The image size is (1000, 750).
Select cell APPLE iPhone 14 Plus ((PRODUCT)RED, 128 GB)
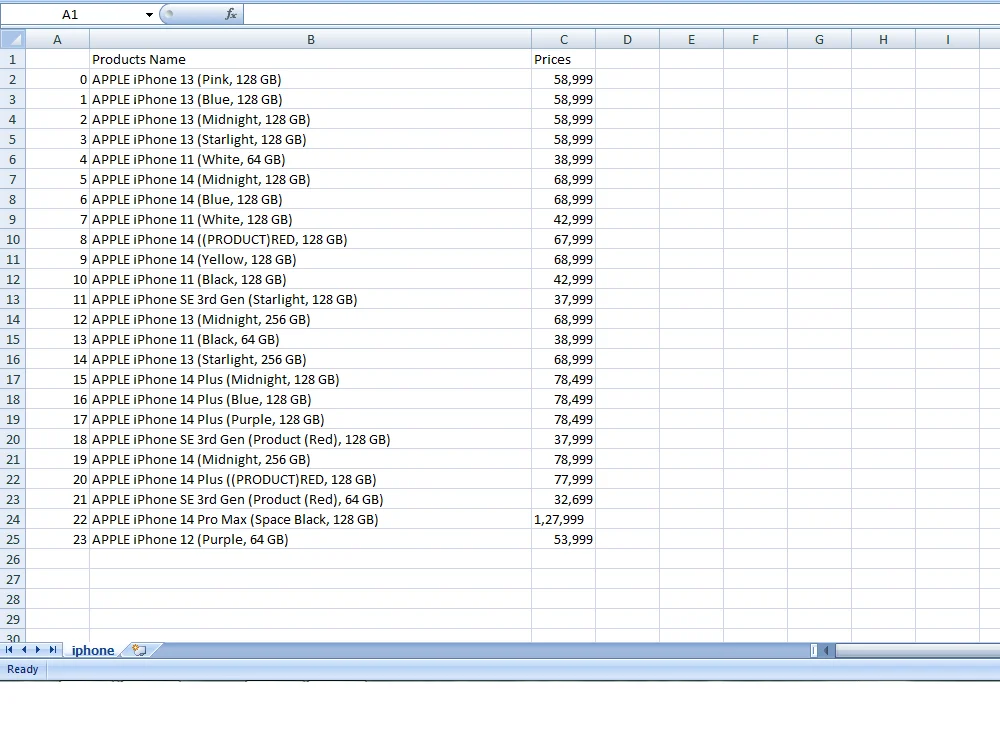coord(311,479)
